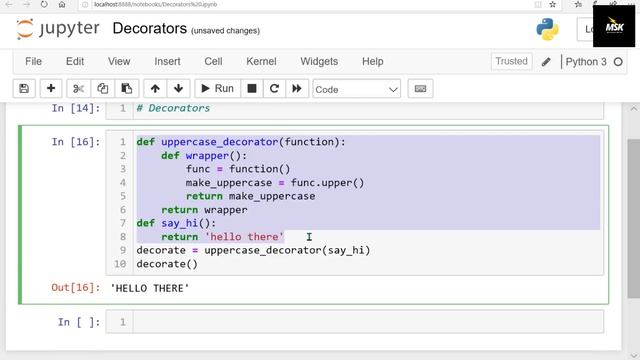This screenshot has width=640, height=360.
Task: Rename the Decorators notebook title
Action: (x=149, y=29)
